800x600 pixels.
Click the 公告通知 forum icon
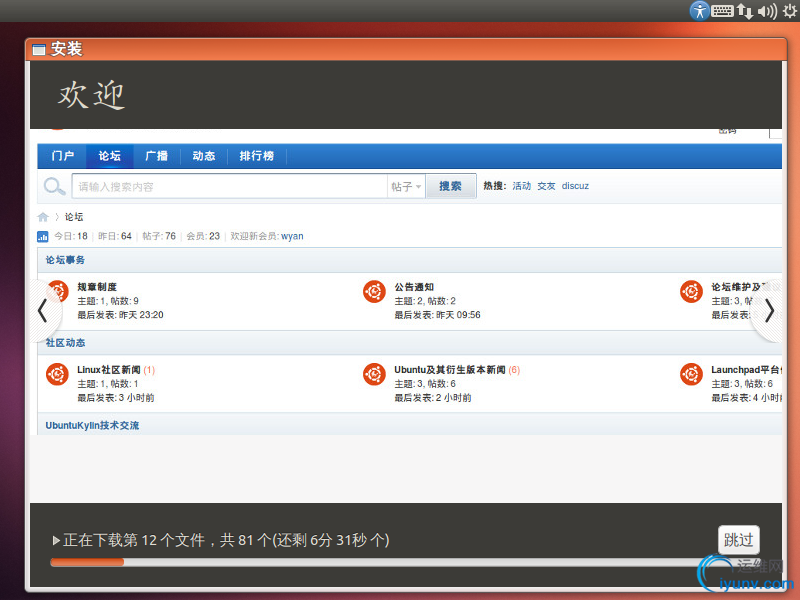[374, 291]
